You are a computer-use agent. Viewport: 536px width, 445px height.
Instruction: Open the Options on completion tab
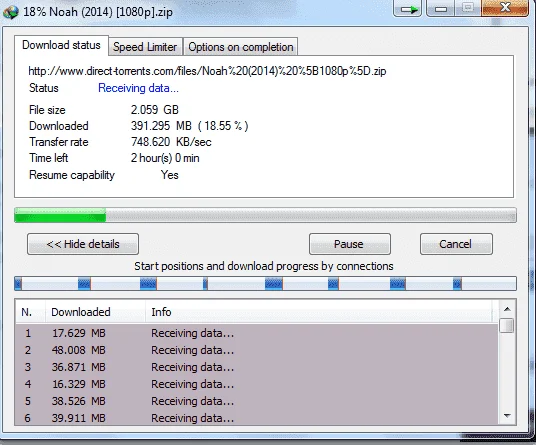click(x=241, y=47)
